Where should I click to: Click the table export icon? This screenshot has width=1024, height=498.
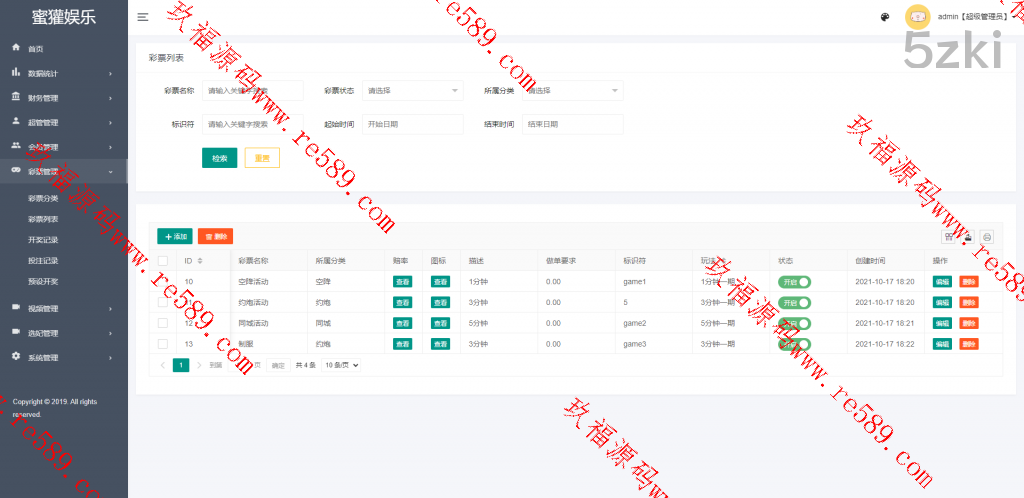pos(968,237)
